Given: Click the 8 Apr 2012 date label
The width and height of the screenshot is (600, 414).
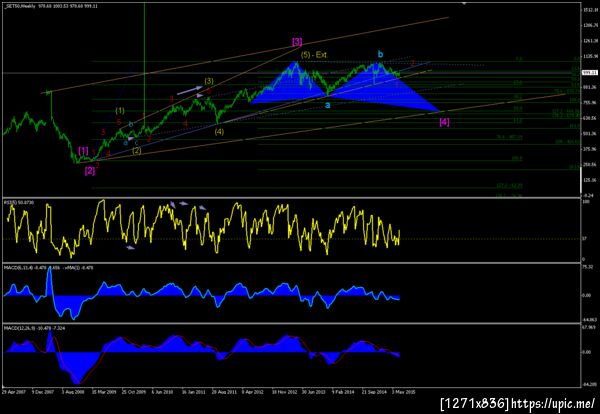Looking at the screenshot, I should click(253, 391).
